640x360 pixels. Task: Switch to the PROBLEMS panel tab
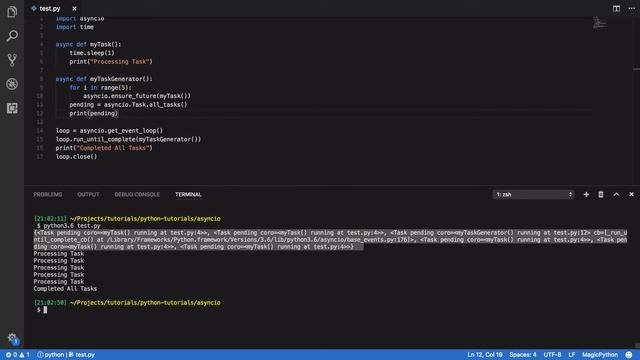[48, 195]
